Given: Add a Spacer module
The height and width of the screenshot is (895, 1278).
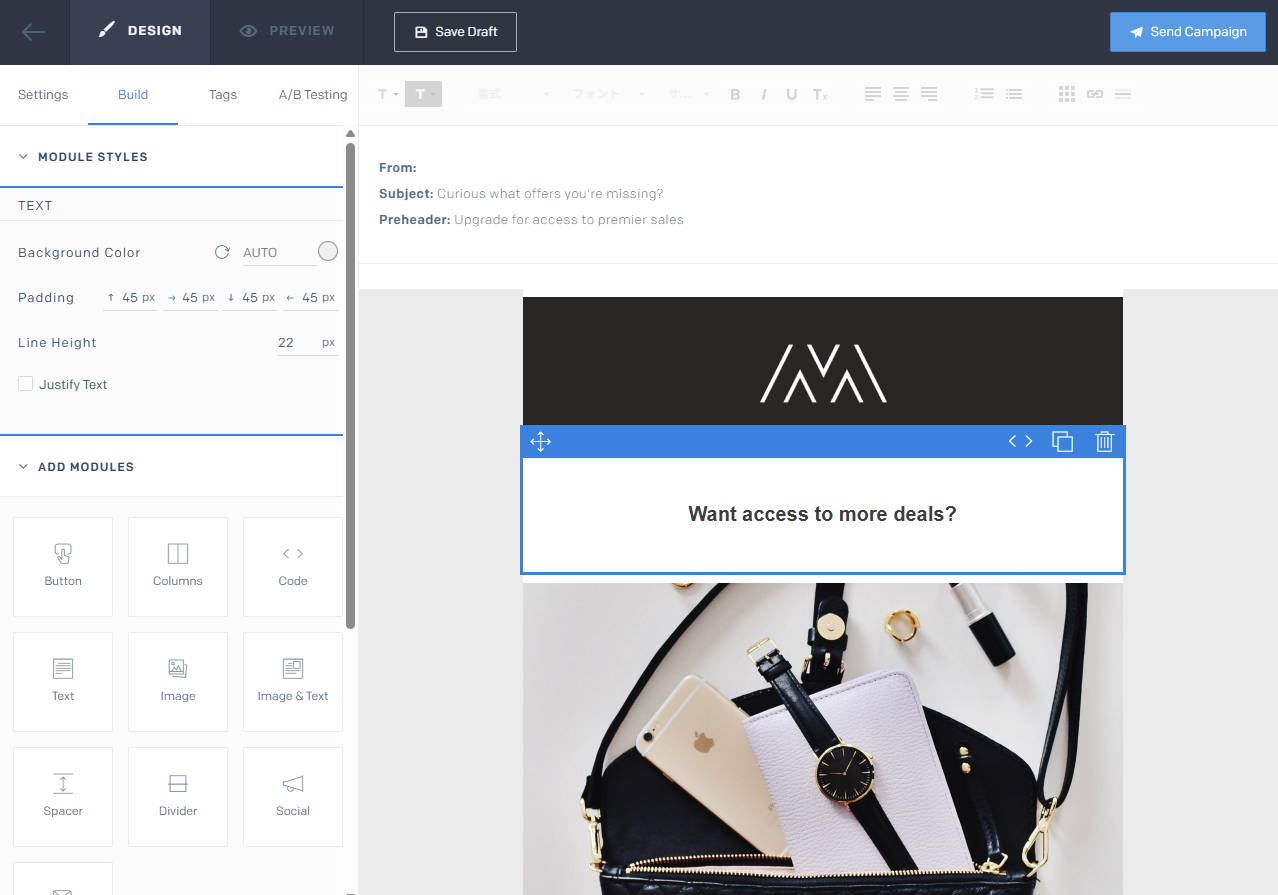Looking at the screenshot, I should (x=63, y=797).
